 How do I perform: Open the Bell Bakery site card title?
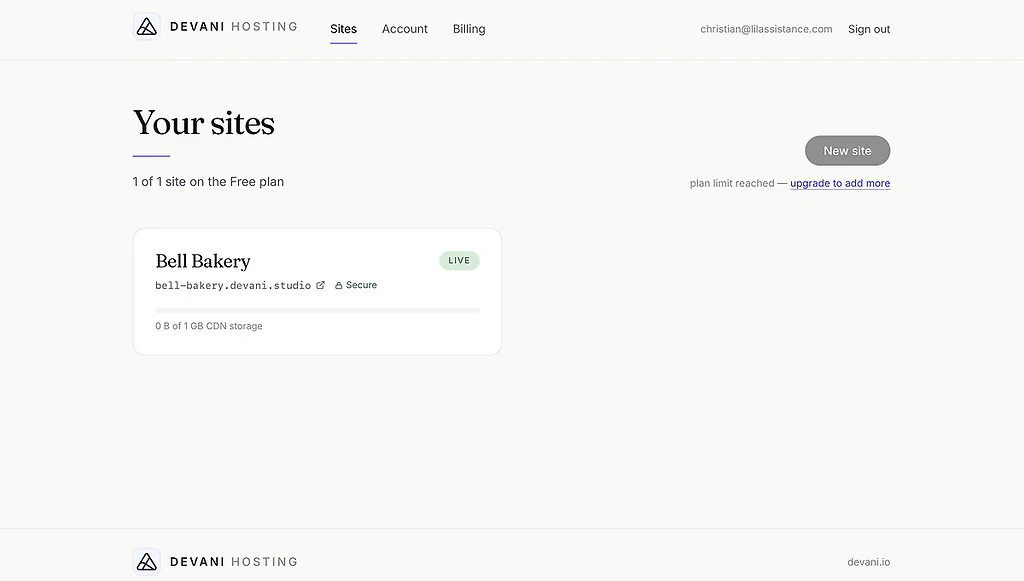pos(203,261)
